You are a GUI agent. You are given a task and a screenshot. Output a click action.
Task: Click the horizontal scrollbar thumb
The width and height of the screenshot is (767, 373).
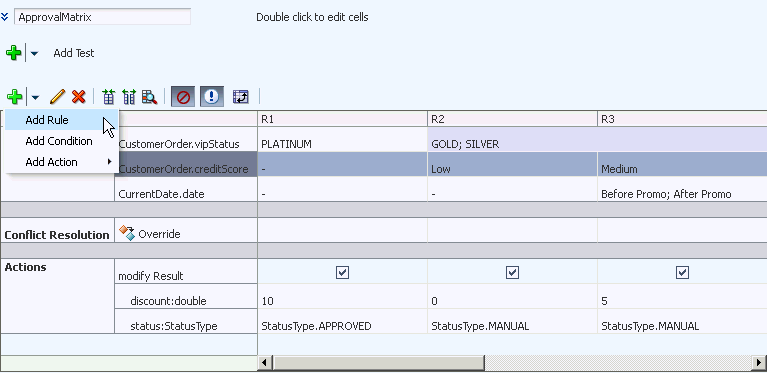click(x=378, y=363)
